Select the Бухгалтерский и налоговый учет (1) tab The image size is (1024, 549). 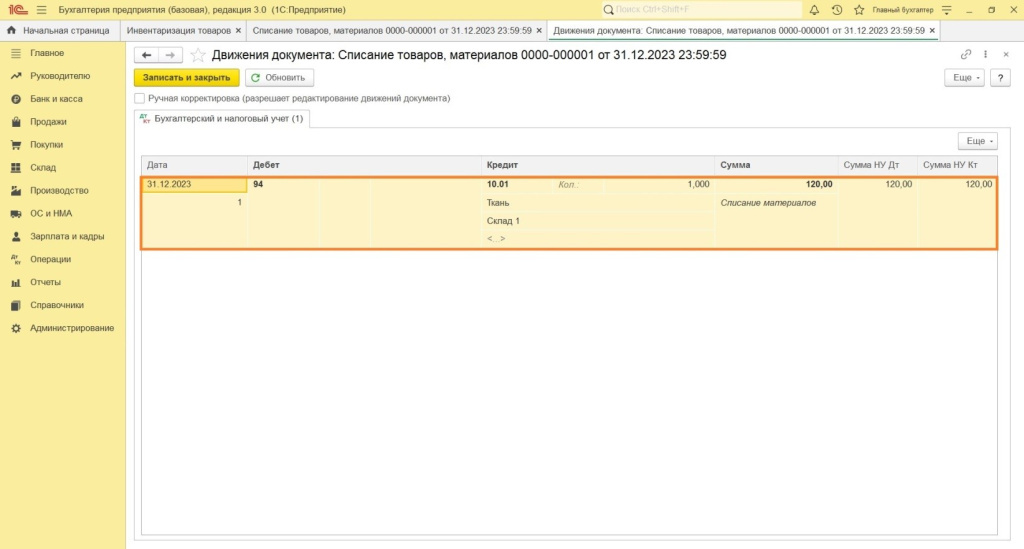222,119
